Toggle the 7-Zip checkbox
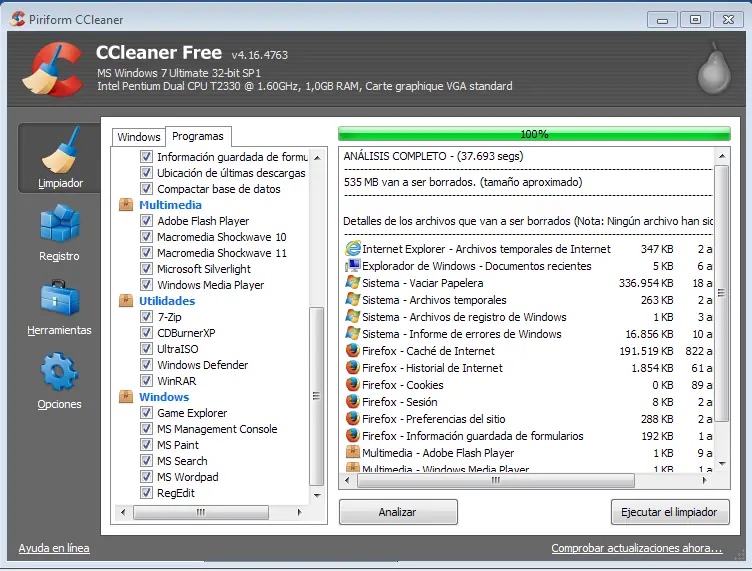Screen dimensions: 752x571 pyautogui.click(x=146, y=316)
